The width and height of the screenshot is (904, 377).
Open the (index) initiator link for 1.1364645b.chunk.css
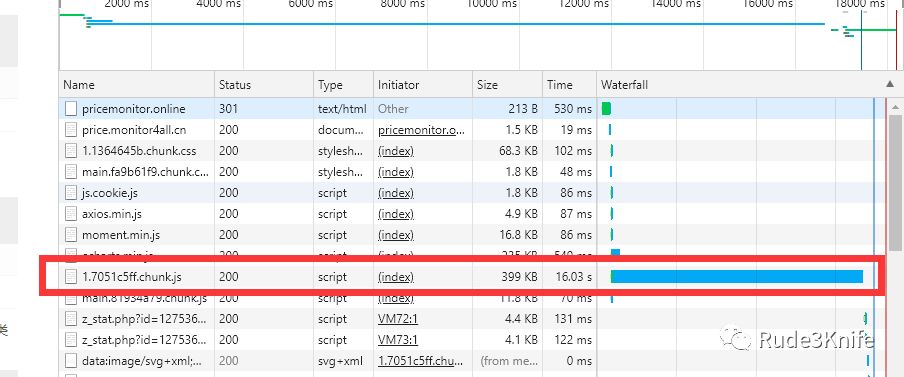pyautogui.click(x=396, y=151)
